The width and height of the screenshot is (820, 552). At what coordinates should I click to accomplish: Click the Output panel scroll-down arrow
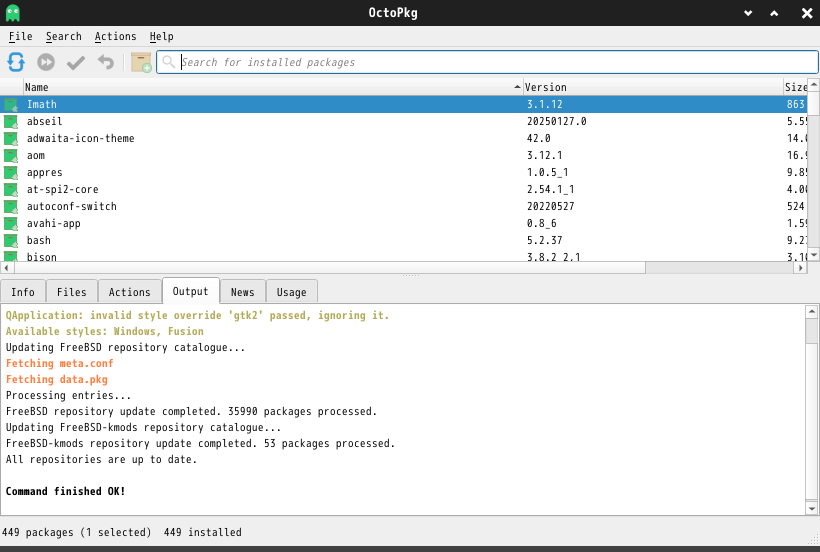[x=811, y=508]
